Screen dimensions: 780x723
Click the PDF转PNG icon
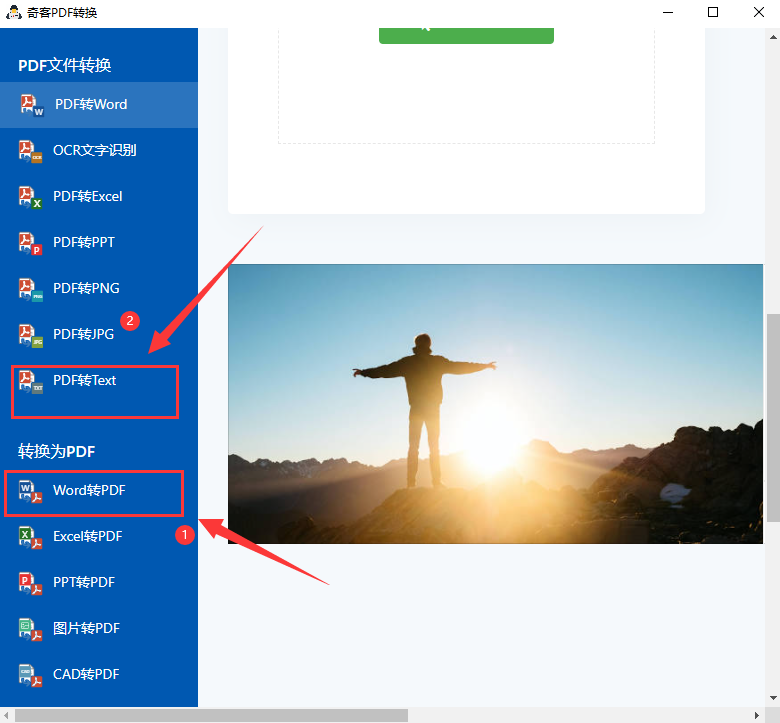[30, 289]
